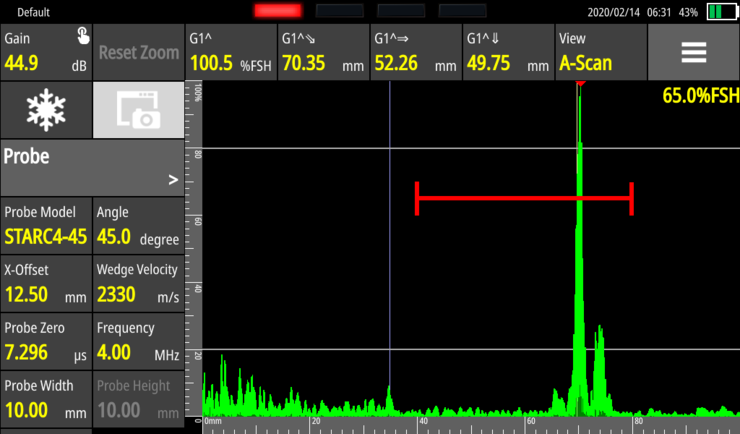Open Probe Model STARC4-45 selector
The height and width of the screenshot is (434, 740).
click(x=46, y=226)
